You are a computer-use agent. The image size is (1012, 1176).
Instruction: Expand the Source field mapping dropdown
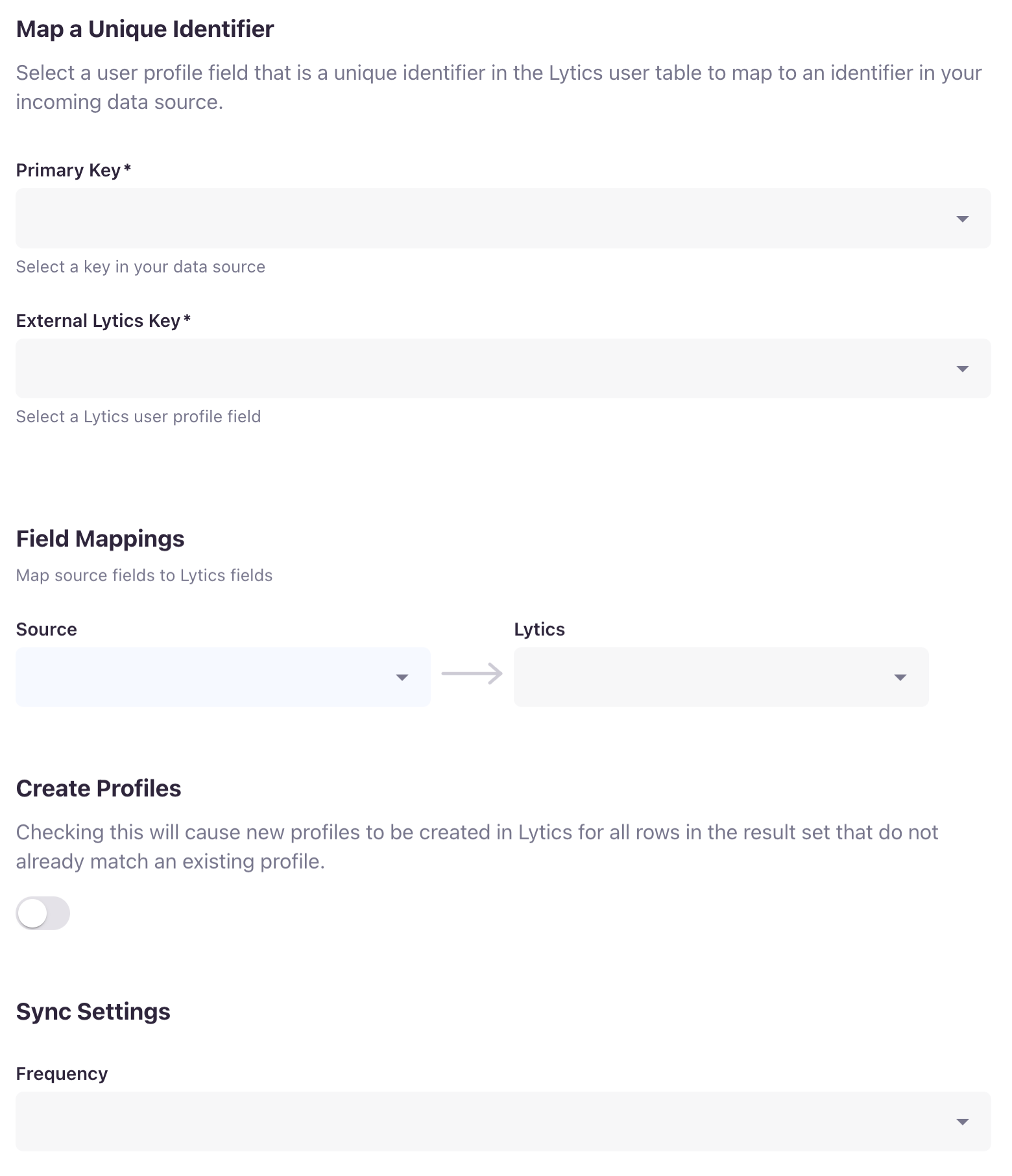point(208,677)
